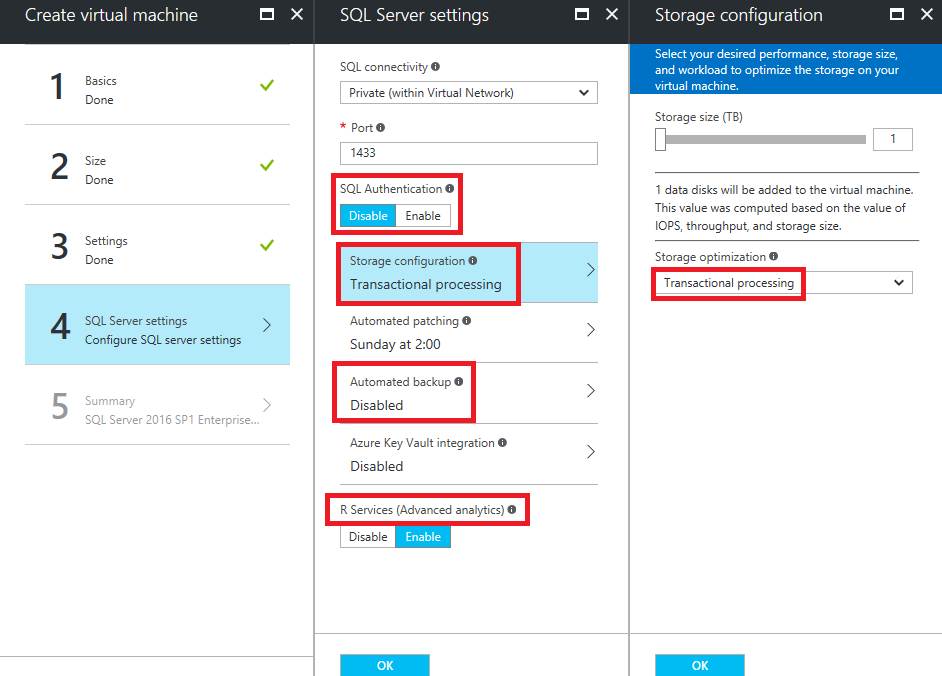Click the 'Select your desired performance' banner text

[x=777, y=70]
